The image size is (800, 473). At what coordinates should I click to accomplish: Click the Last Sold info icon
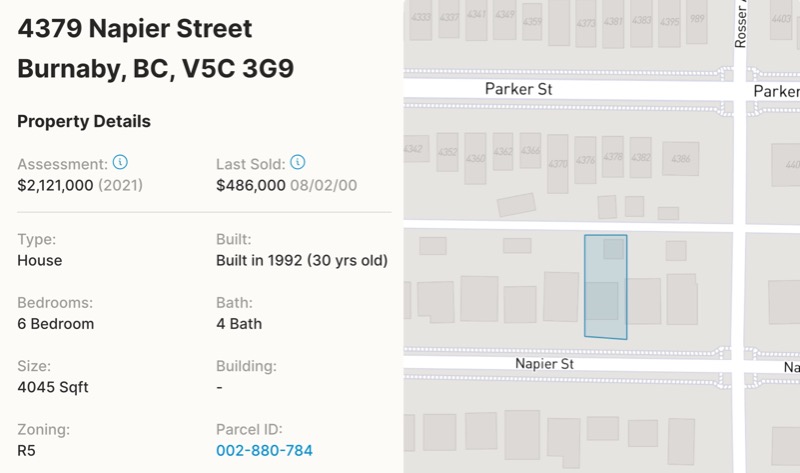pyautogui.click(x=297, y=162)
